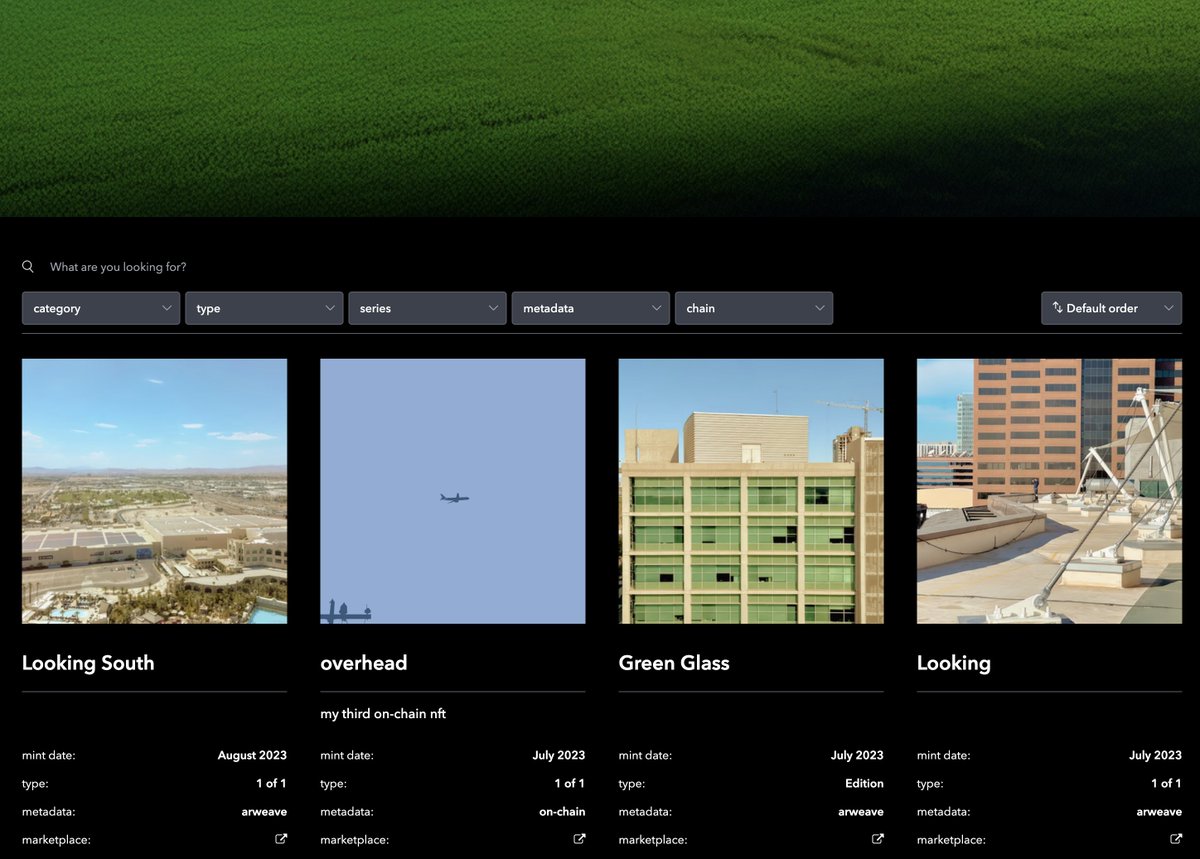
Task: Click the August 2023 mint date value
Action: click(252, 755)
